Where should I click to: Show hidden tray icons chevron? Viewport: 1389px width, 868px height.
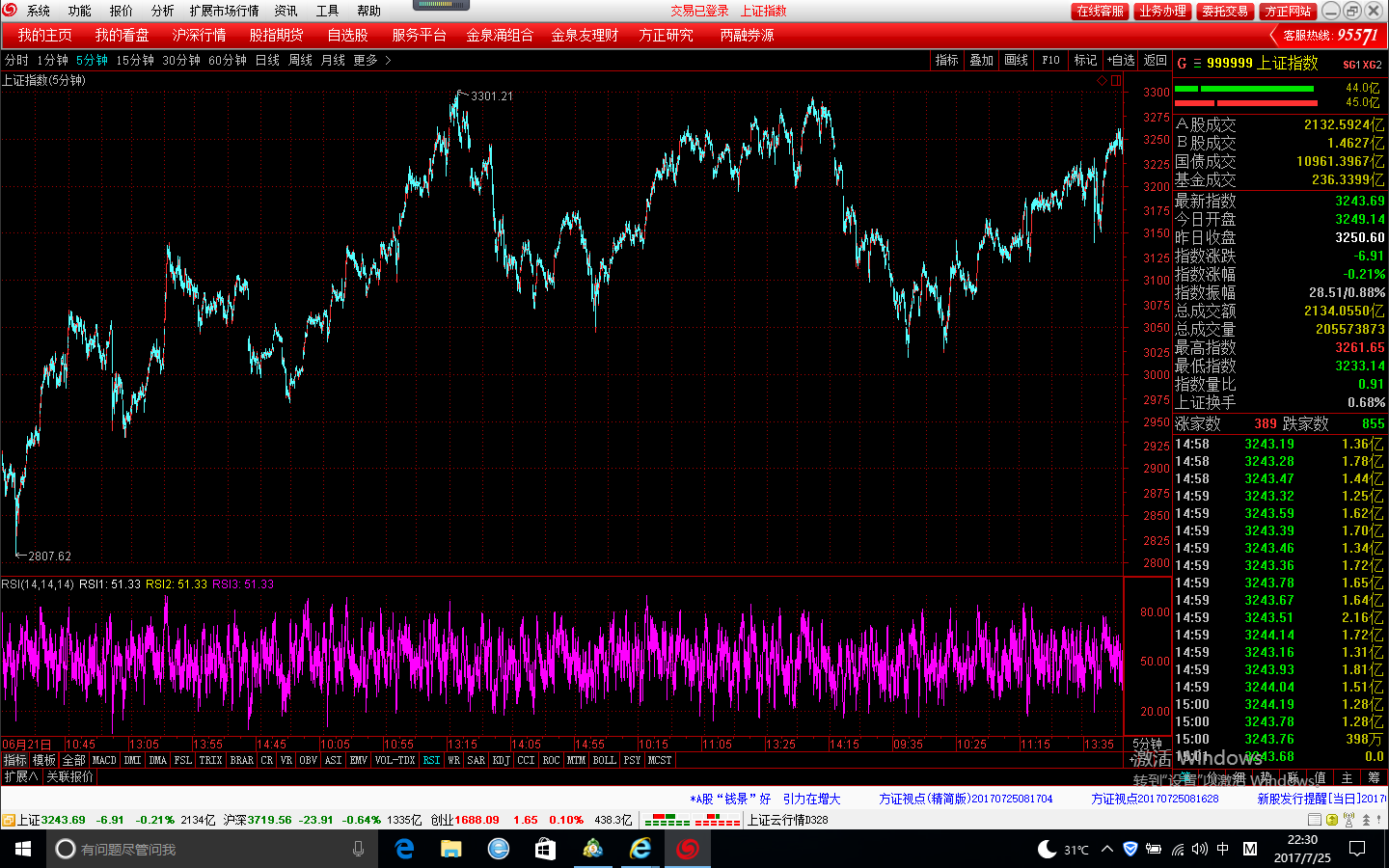click(x=1107, y=849)
